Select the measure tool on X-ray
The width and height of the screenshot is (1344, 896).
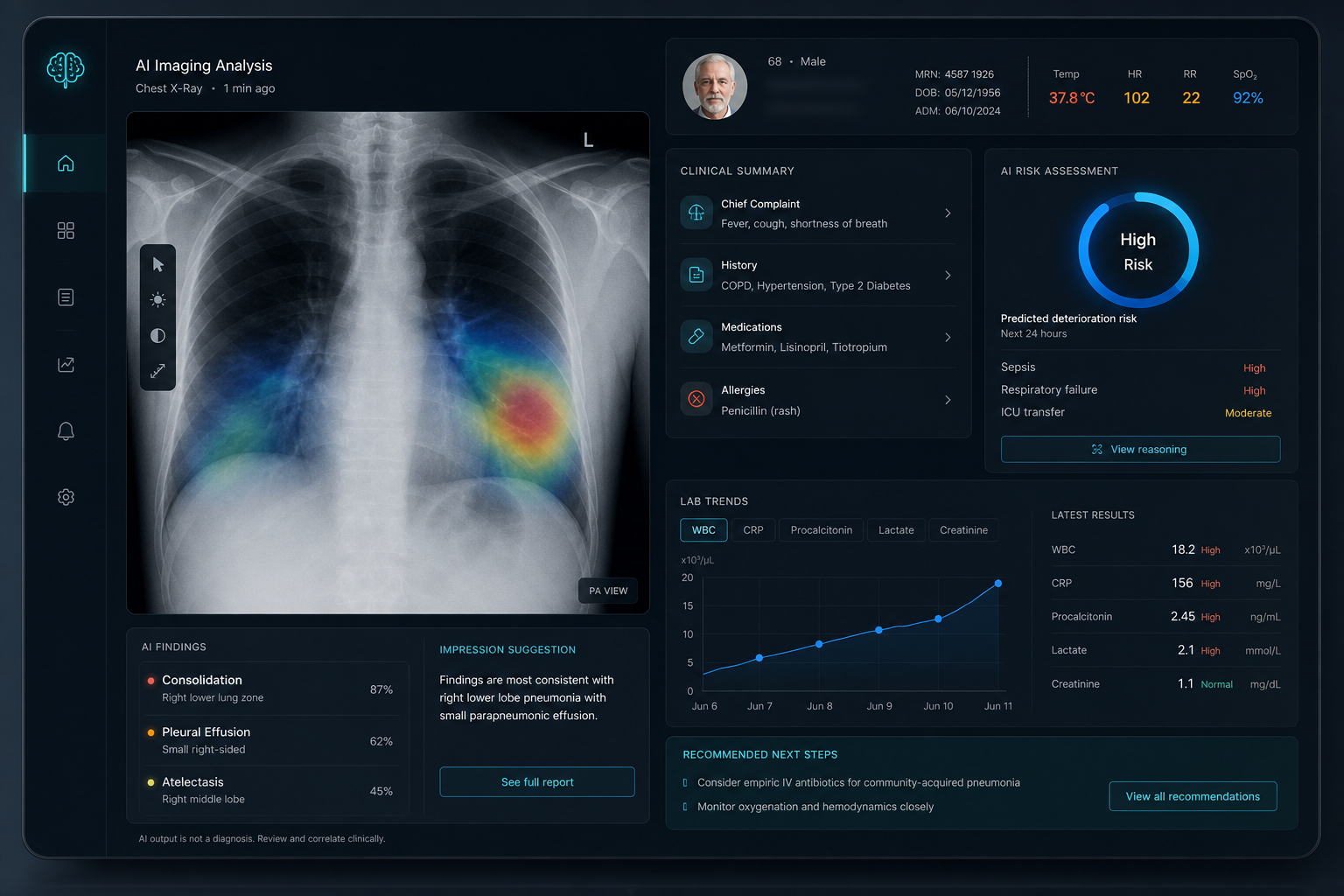(158, 371)
